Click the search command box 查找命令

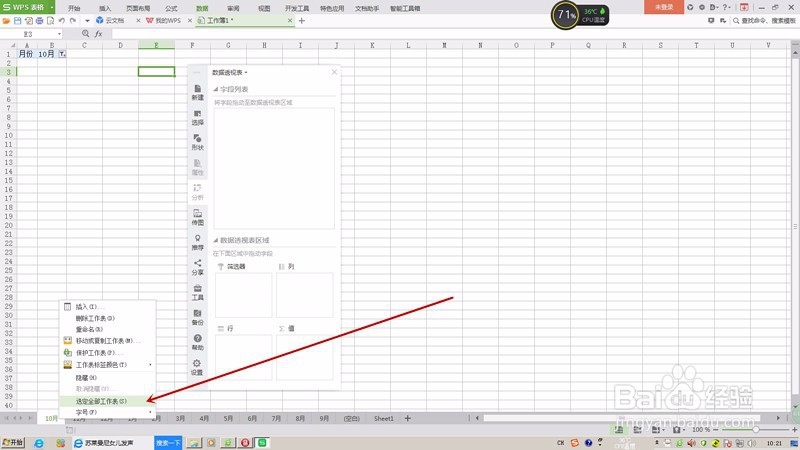[x=764, y=21]
